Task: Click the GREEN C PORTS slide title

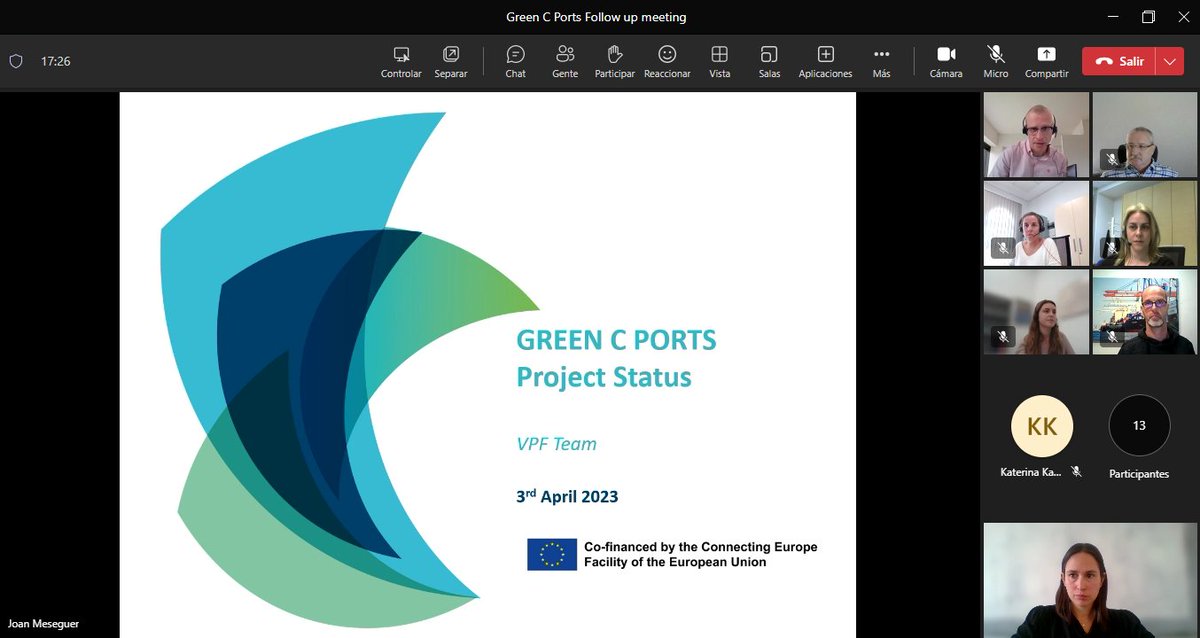Action: click(616, 340)
